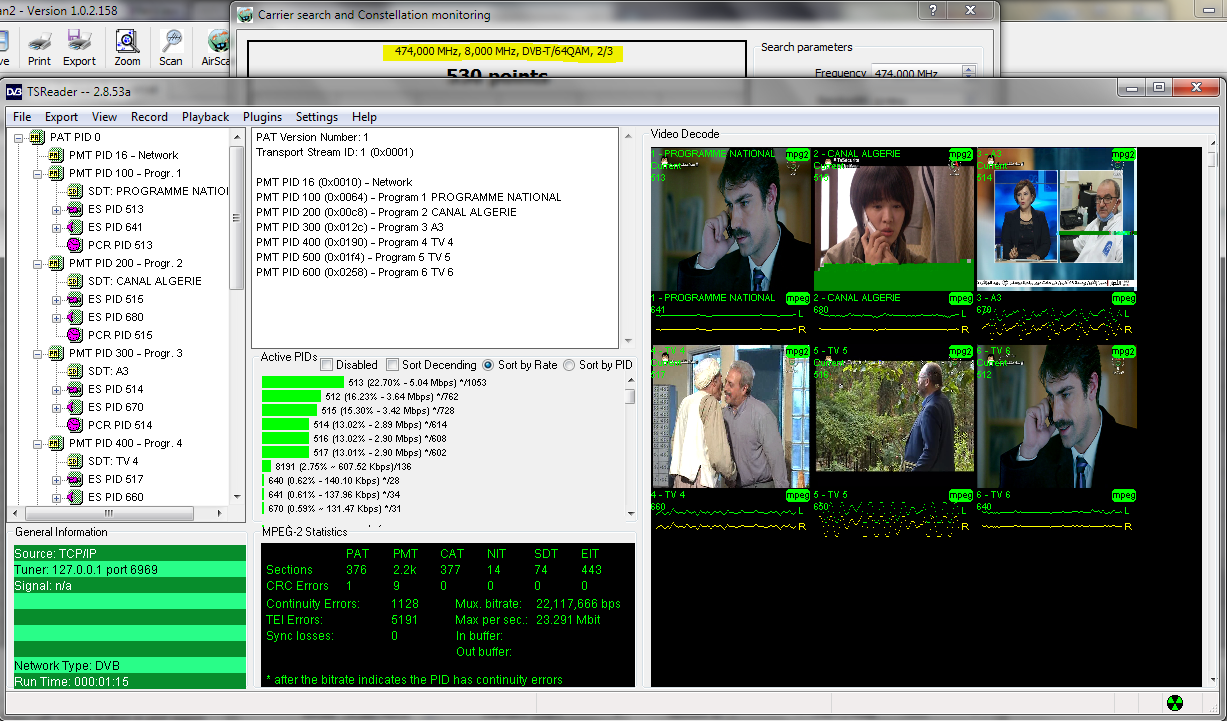Expand the ES PID 513 tree node
The image size is (1227, 721).
[x=56, y=209]
